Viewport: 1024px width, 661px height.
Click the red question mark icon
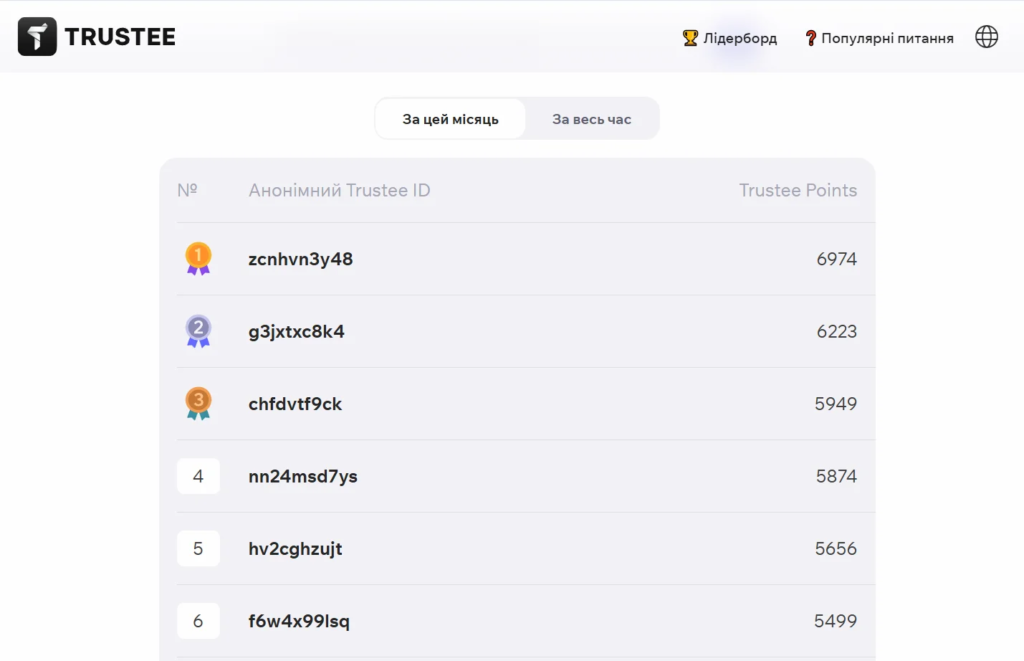(811, 38)
